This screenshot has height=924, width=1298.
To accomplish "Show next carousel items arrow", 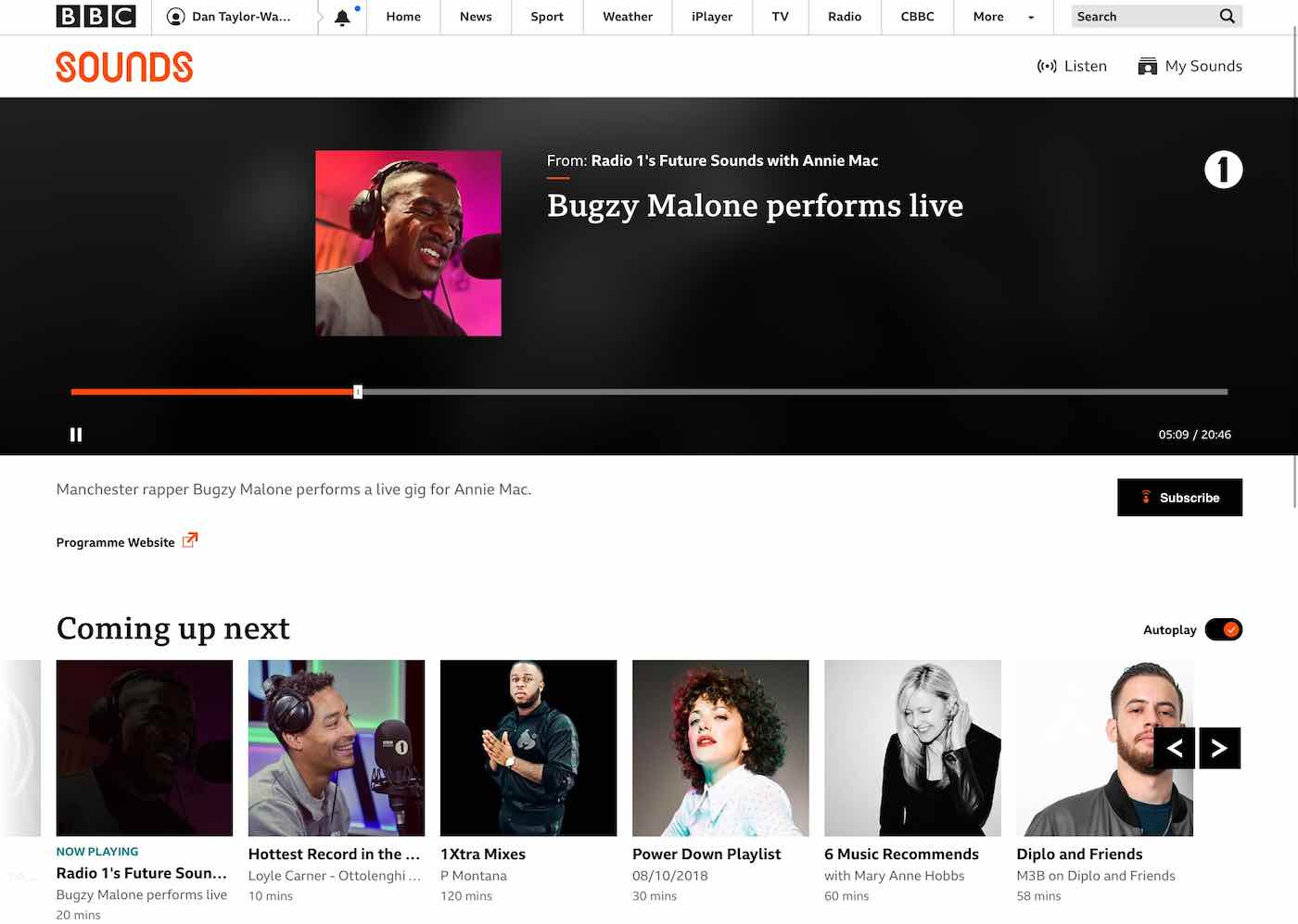I will (x=1219, y=748).
